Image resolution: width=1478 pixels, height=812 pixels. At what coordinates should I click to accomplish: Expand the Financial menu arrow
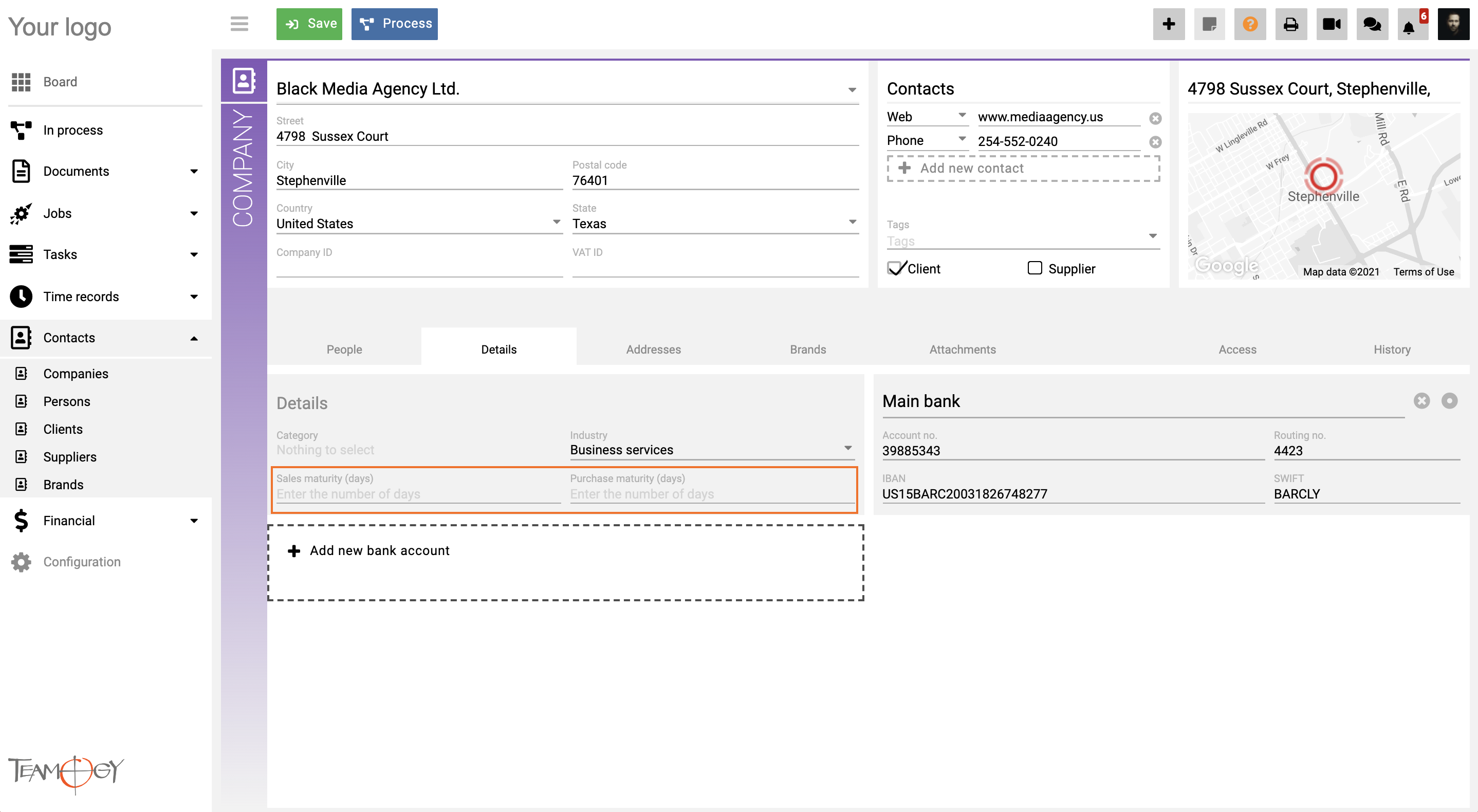point(194,521)
